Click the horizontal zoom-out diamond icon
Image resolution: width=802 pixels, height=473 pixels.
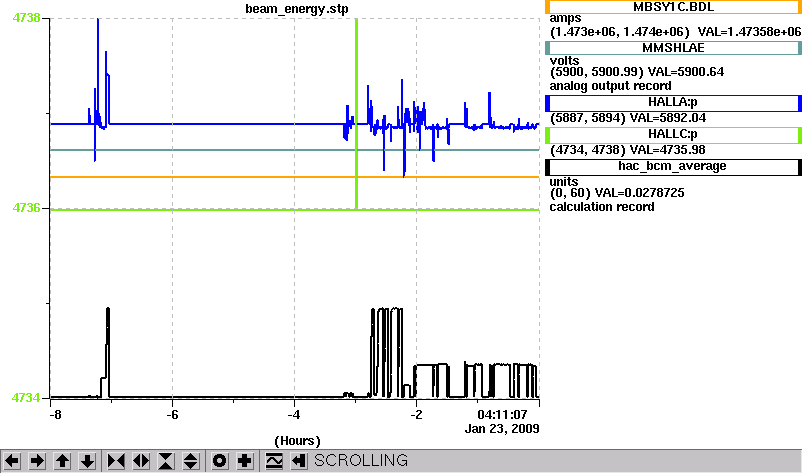(x=141, y=461)
